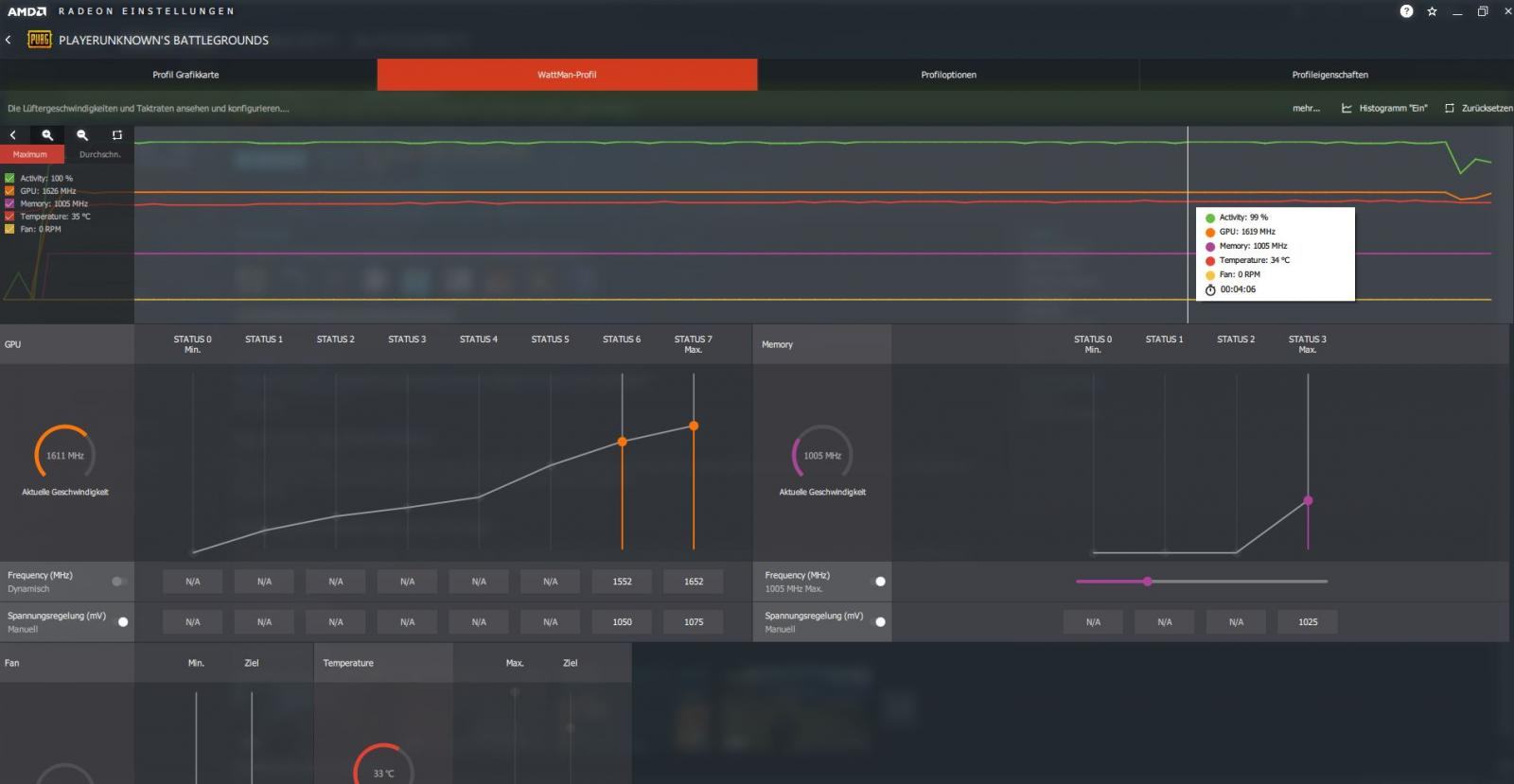Click the temperature gauge 33 °C
1514x784 pixels.
tap(383, 764)
